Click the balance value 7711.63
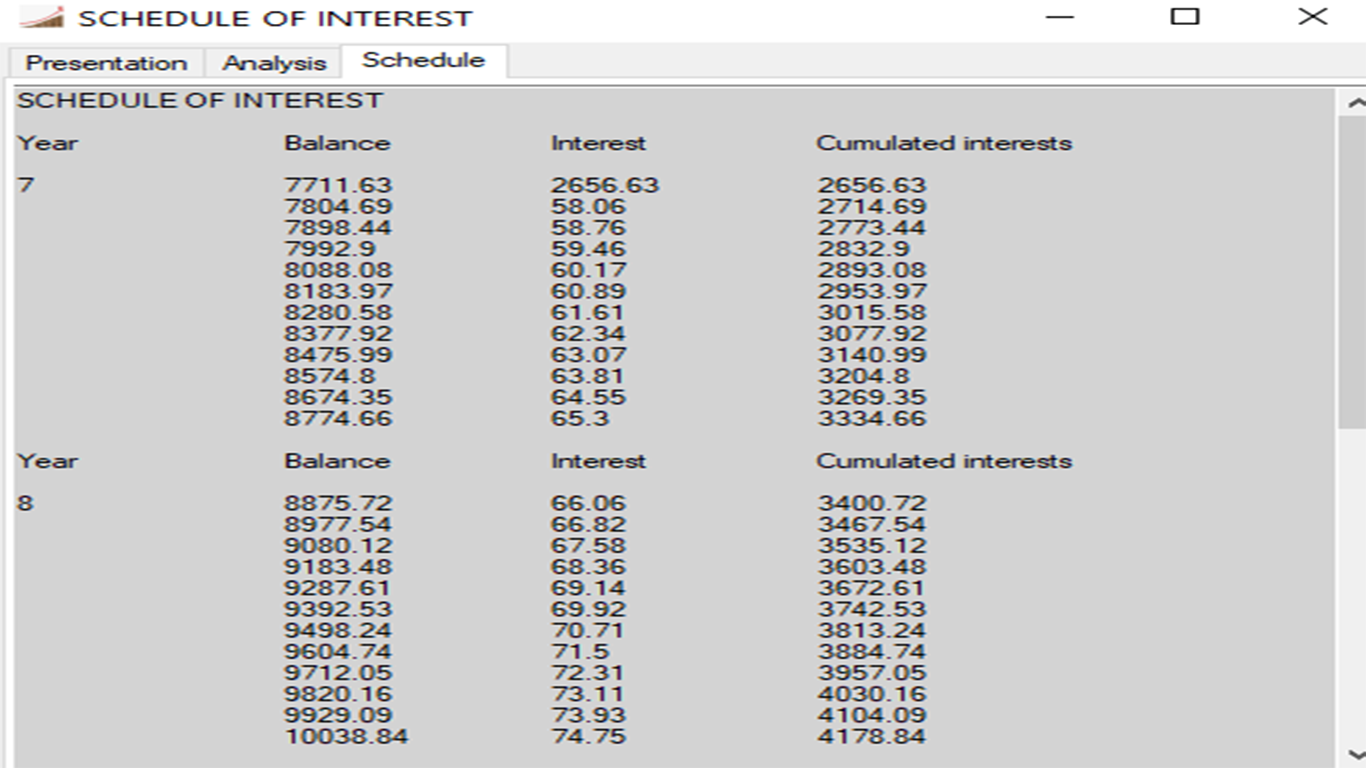1366x768 pixels. [x=338, y=185]
